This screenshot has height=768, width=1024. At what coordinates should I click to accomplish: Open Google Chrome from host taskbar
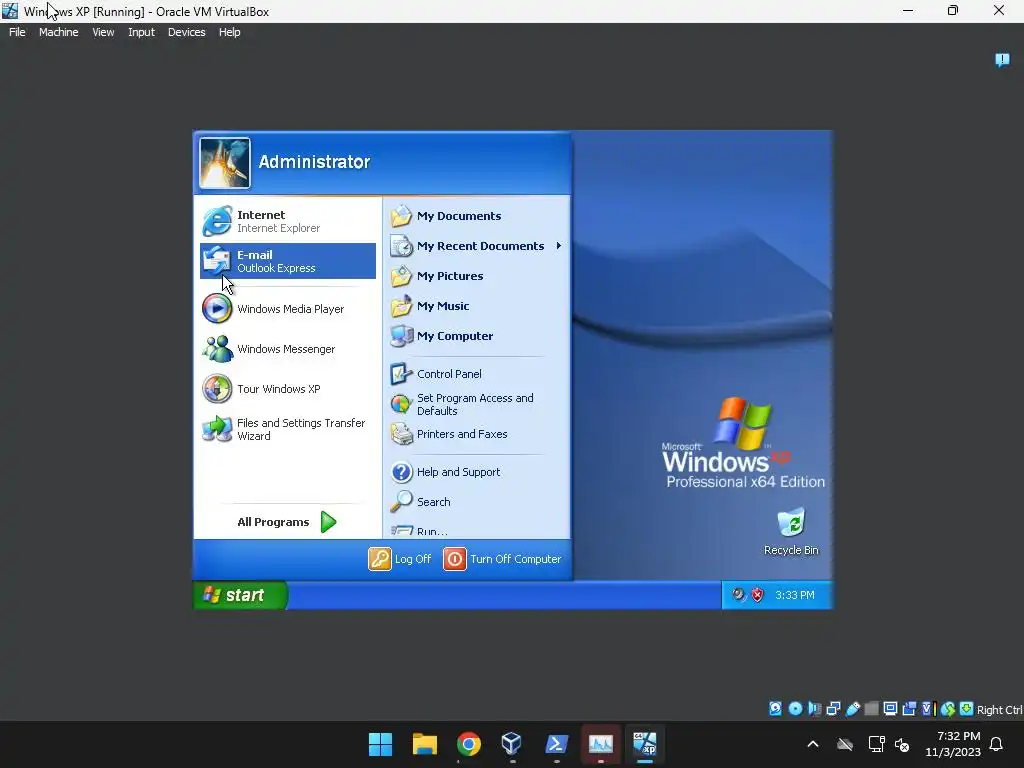coord(468,744)
